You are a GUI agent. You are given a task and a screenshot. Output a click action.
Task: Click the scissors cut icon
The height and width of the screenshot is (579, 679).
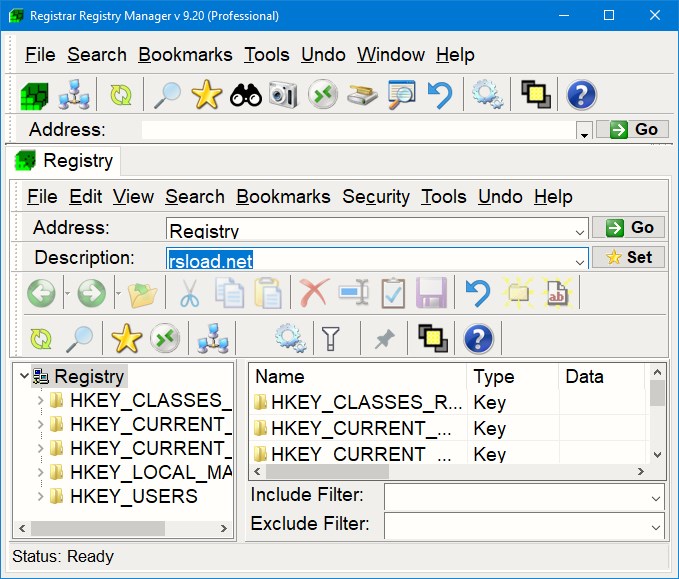point(189,293)
